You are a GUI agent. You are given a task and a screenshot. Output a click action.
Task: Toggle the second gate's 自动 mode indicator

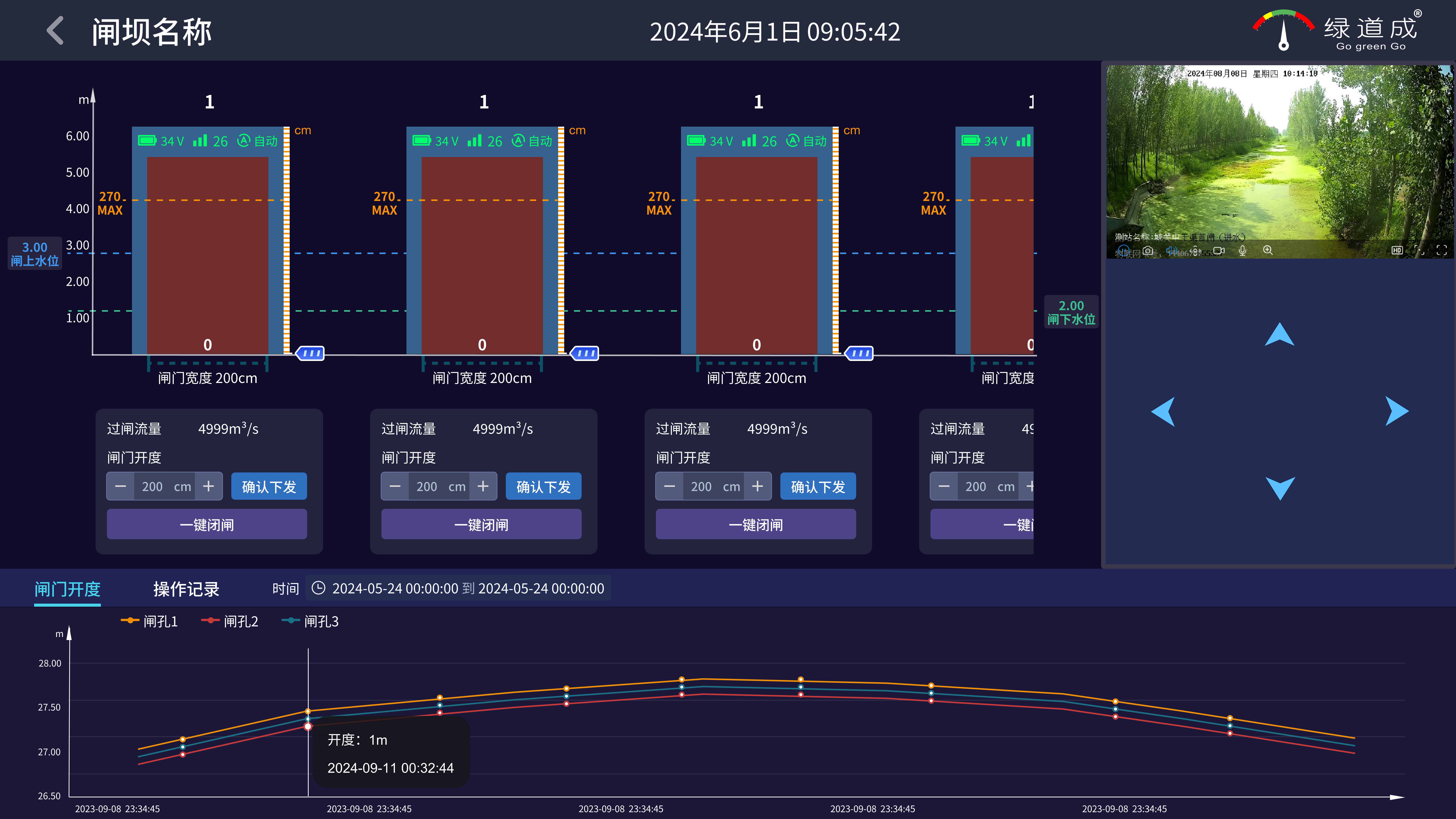(532, 141)
